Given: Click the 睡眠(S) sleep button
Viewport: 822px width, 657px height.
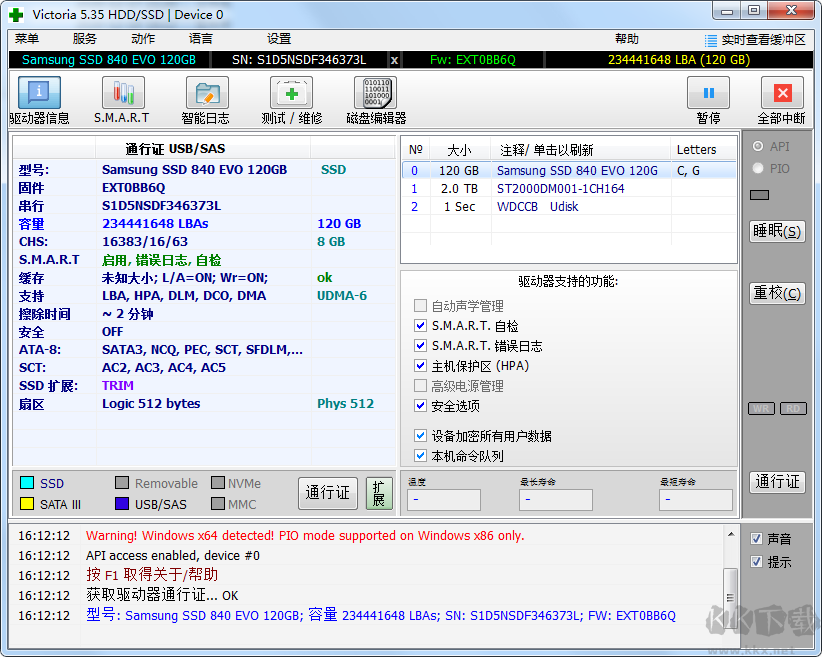Looking at the screenshot, I should point(777,231).
